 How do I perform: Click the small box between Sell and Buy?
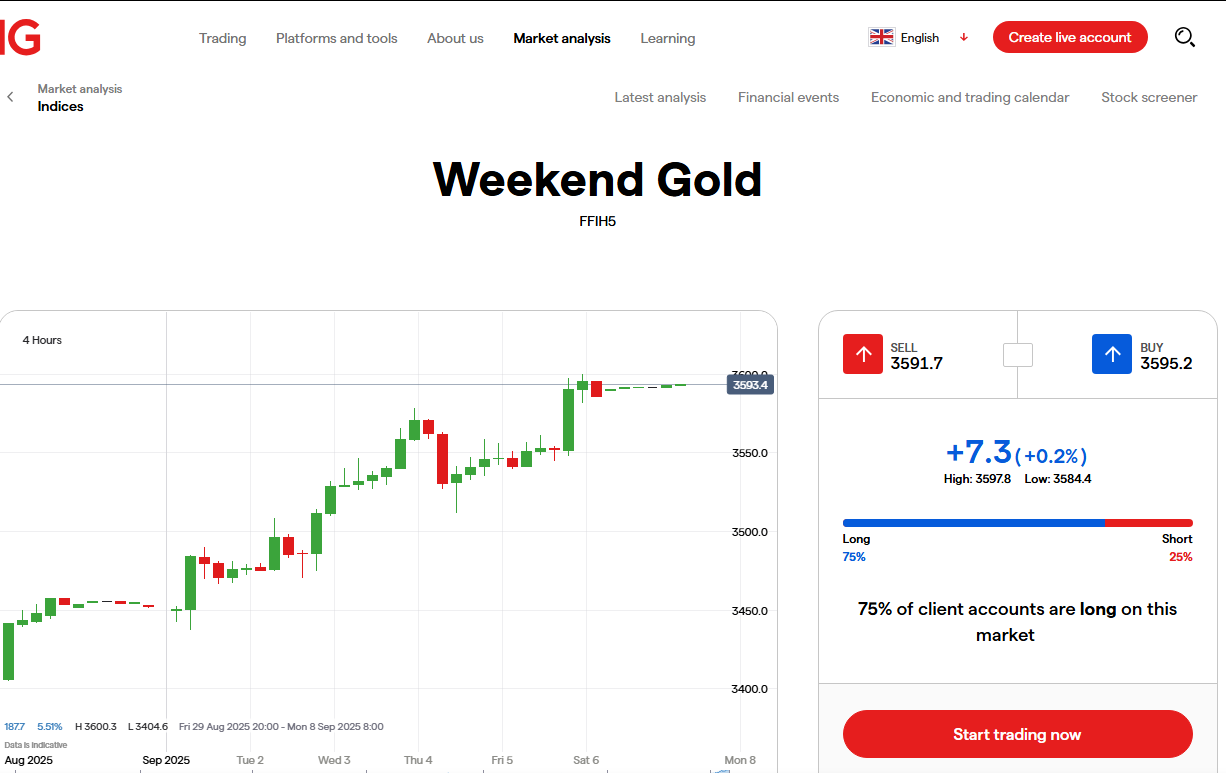click(x=1018, y=355)
